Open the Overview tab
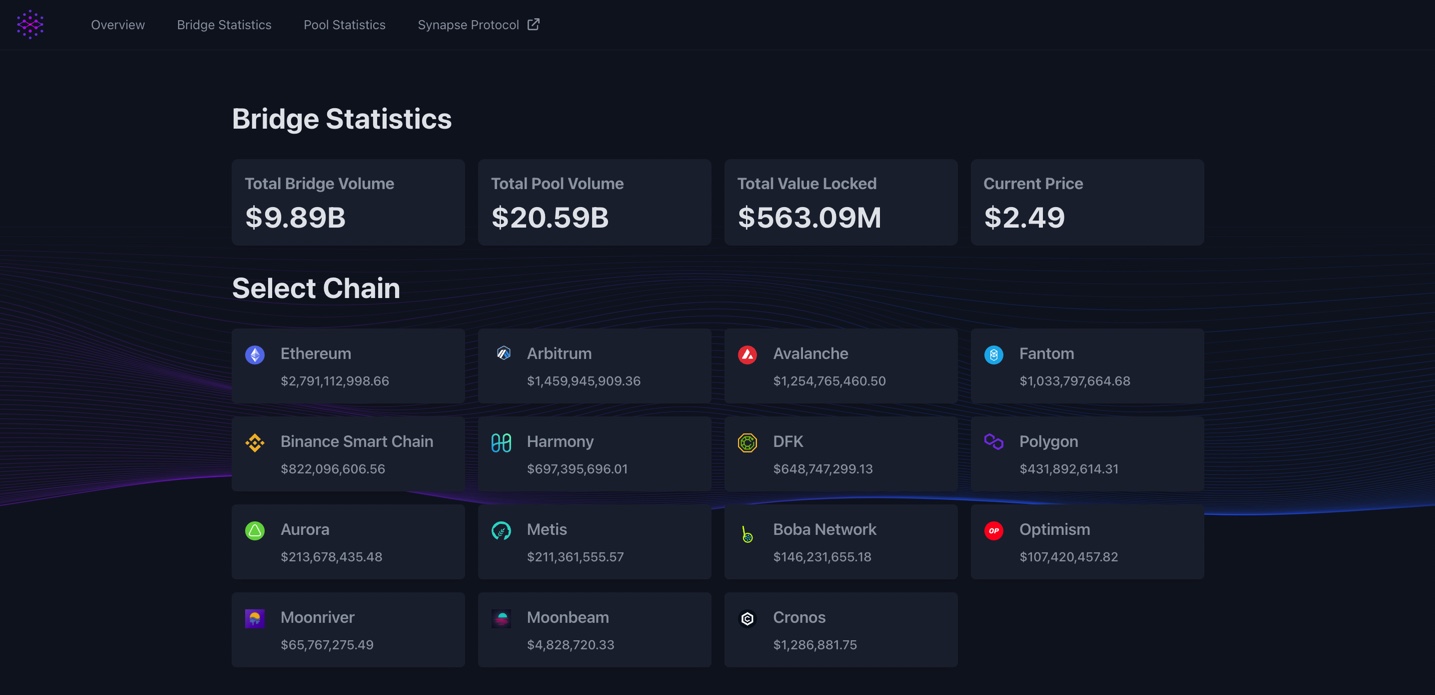Viewport: 1435px width, 695px height. [x=118, y=25]
